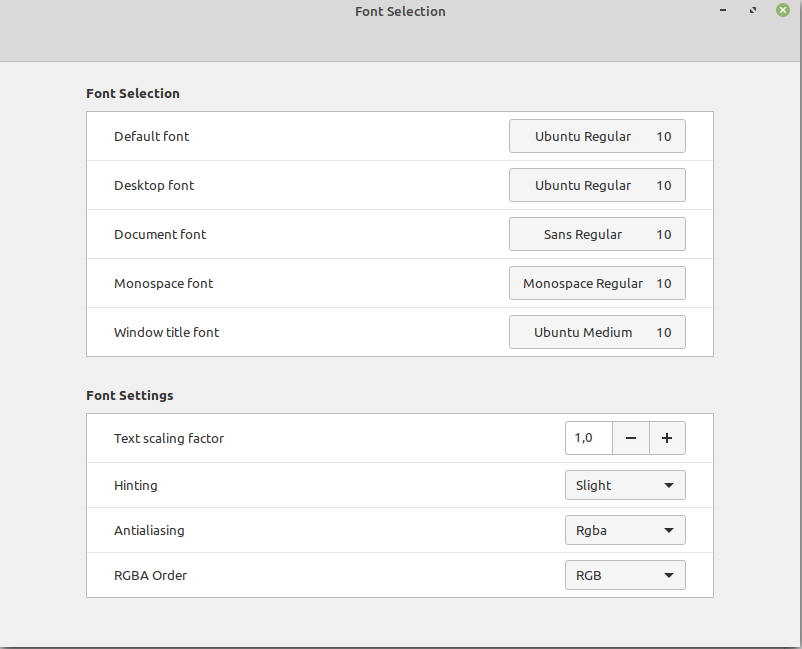Click the Antialiasing dropdown arrow icon
This screenshot has height=649, width=802.
point(668,530)
